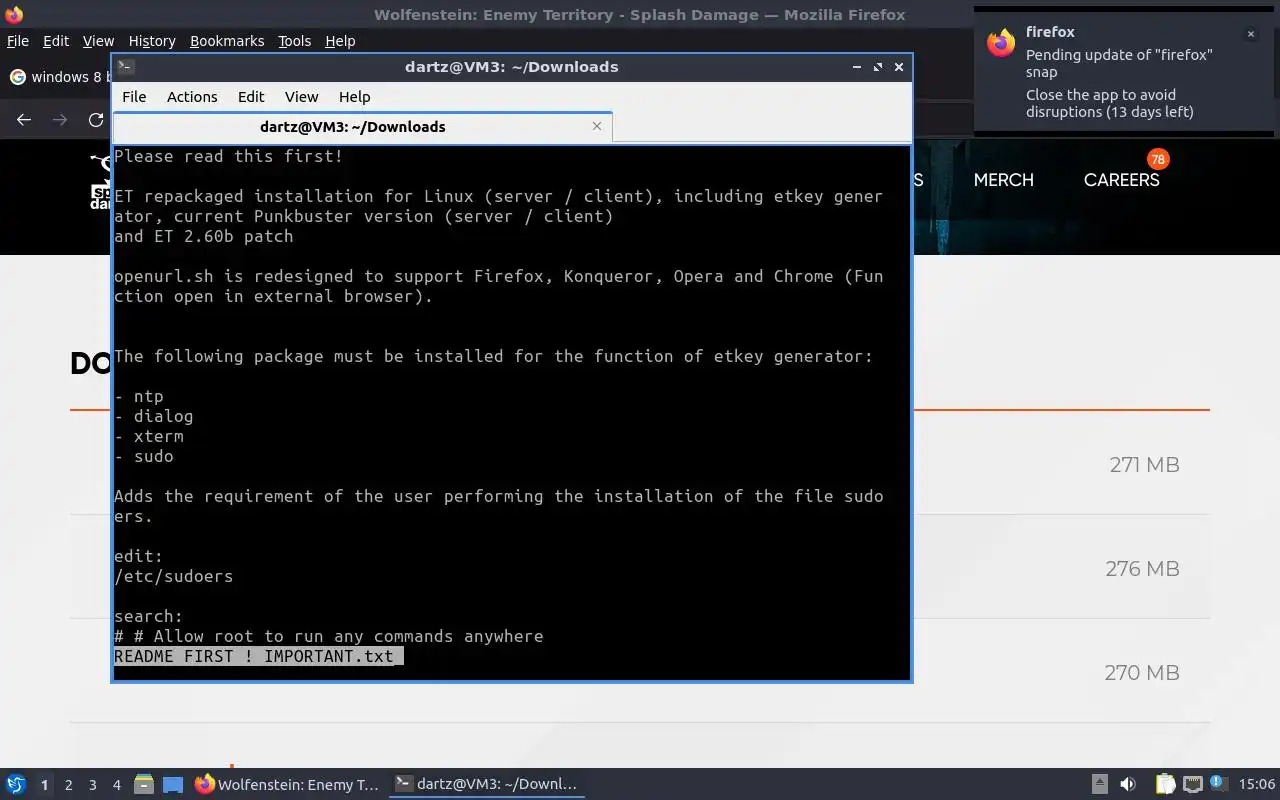Click the 15:06 panel clock

click(x=1257, y=785)
